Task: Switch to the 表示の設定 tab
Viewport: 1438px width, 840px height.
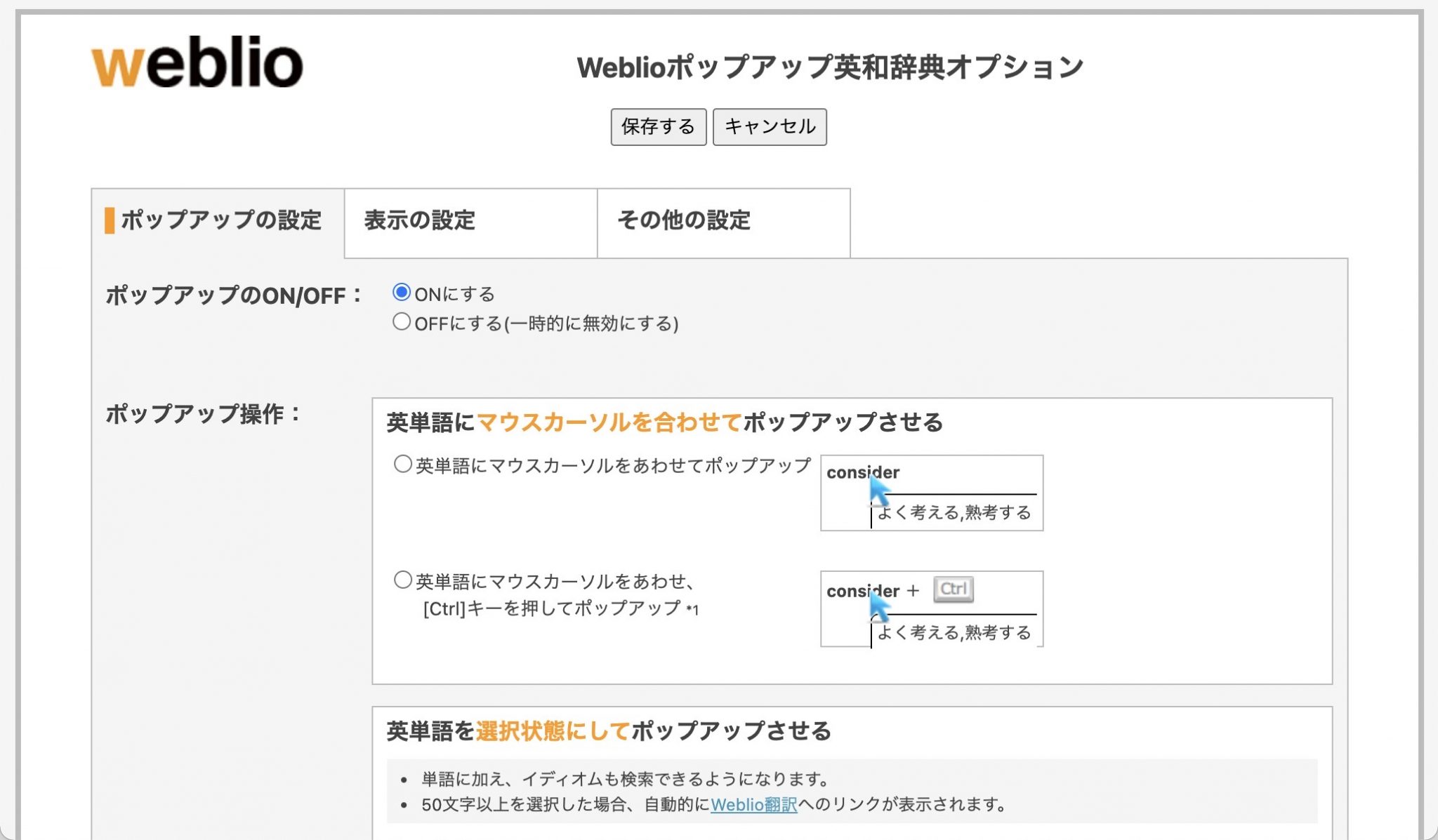Action: pos(418,222)
